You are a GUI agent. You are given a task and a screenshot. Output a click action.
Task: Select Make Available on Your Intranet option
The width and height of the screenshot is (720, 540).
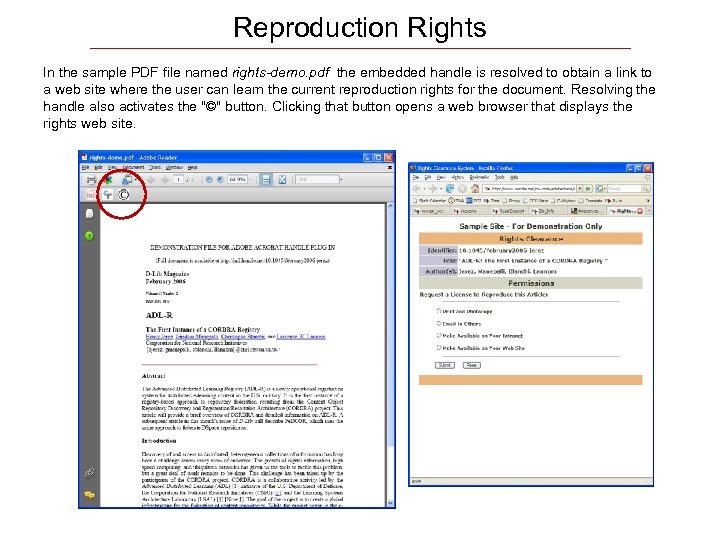pos(439,335)
